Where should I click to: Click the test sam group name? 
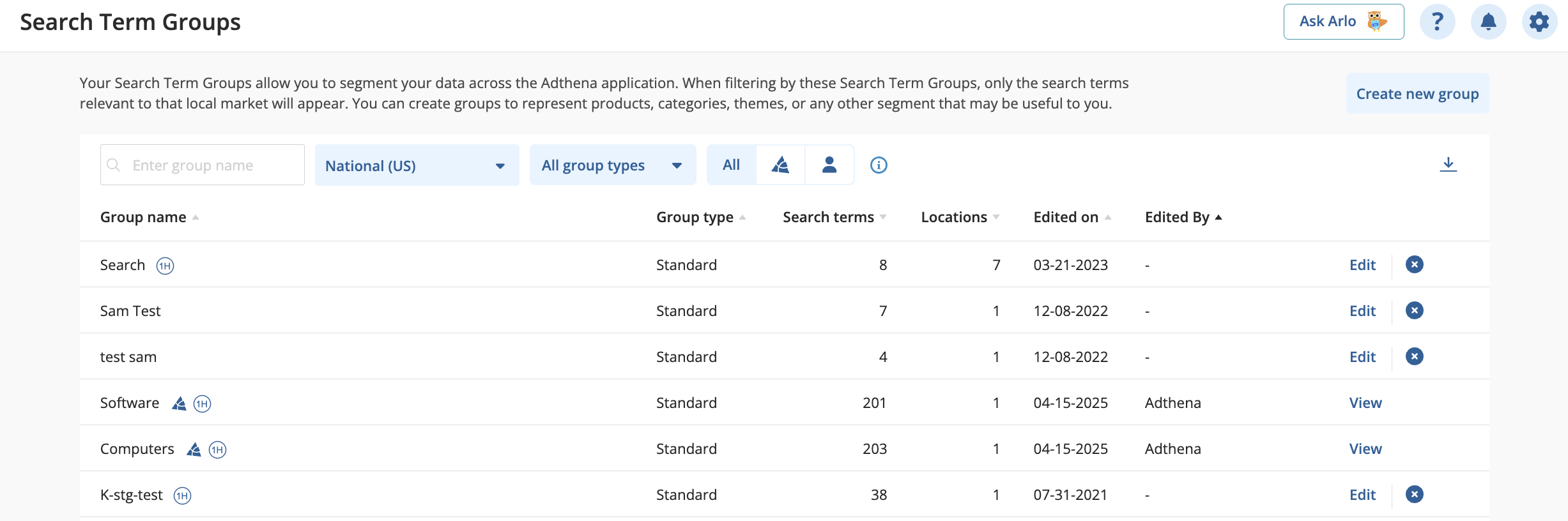pos(128,357)
